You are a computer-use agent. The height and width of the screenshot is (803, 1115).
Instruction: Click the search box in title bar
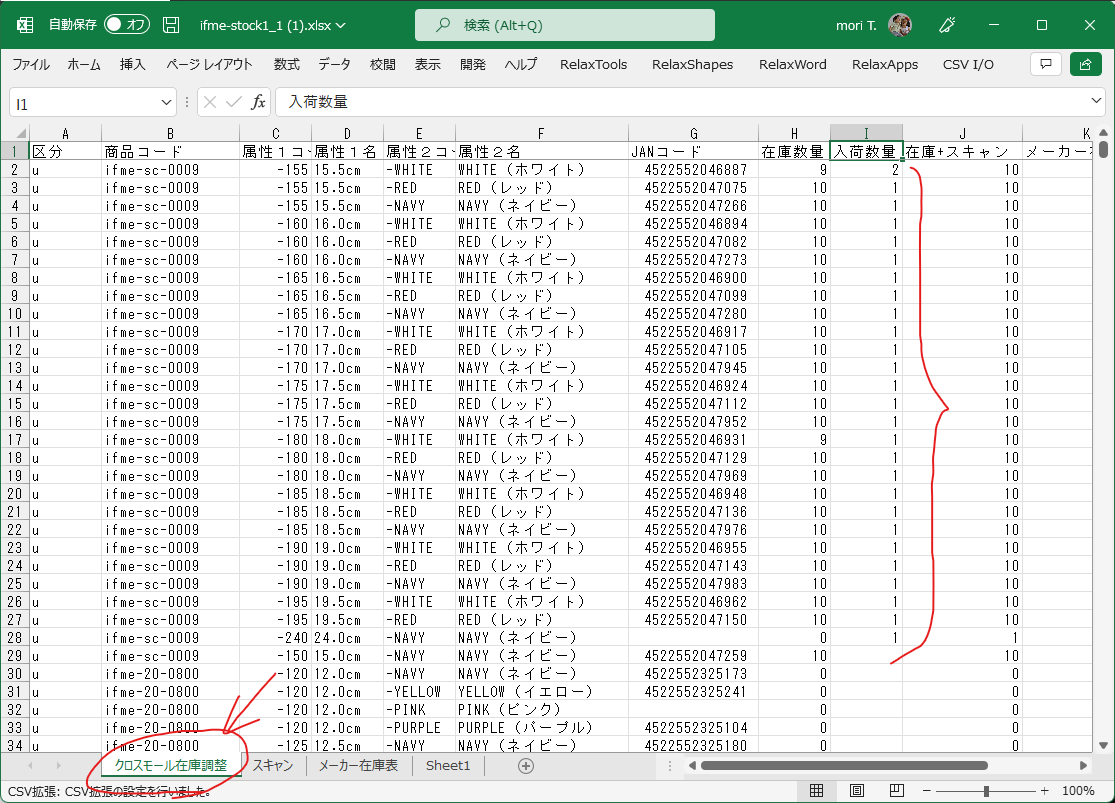564,25
